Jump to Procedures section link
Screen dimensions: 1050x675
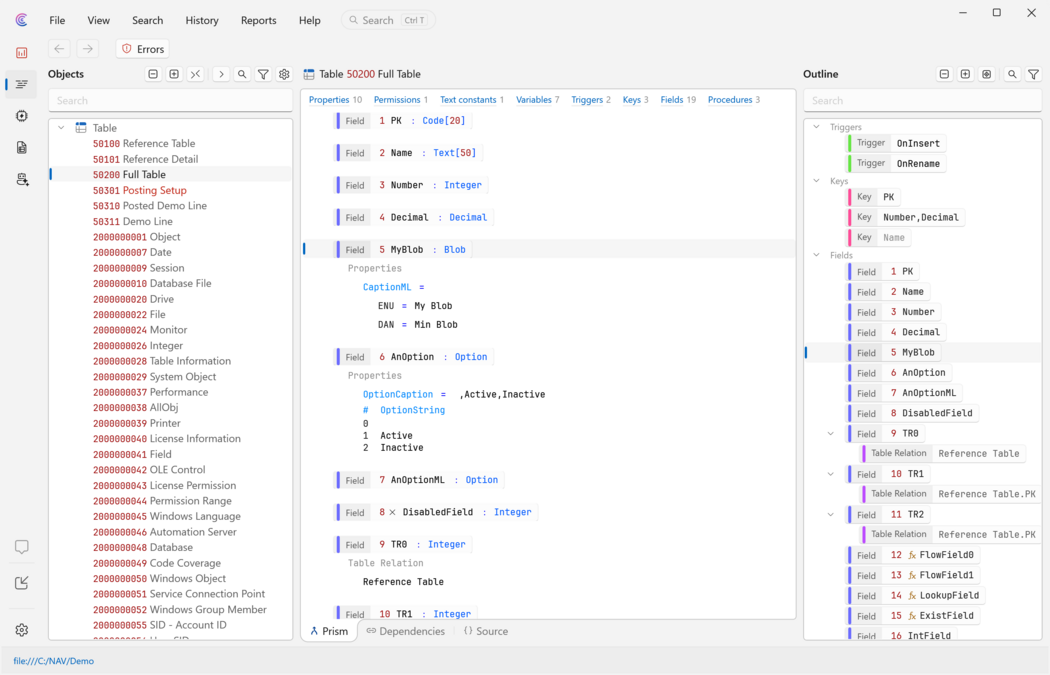pyautogui.click(x=733, y=100)
